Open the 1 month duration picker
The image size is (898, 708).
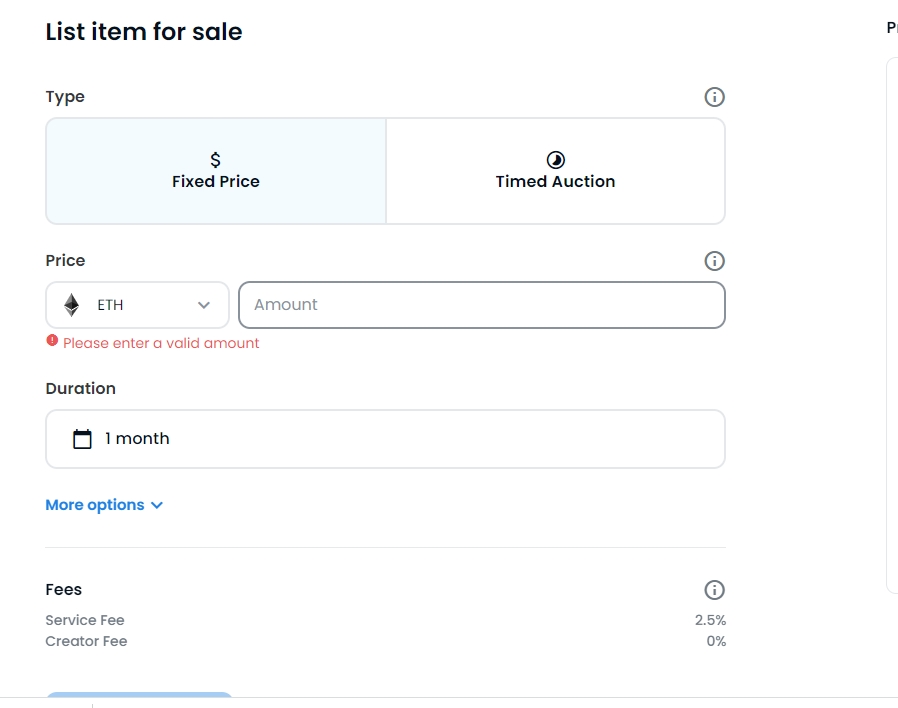pos(385,439)
